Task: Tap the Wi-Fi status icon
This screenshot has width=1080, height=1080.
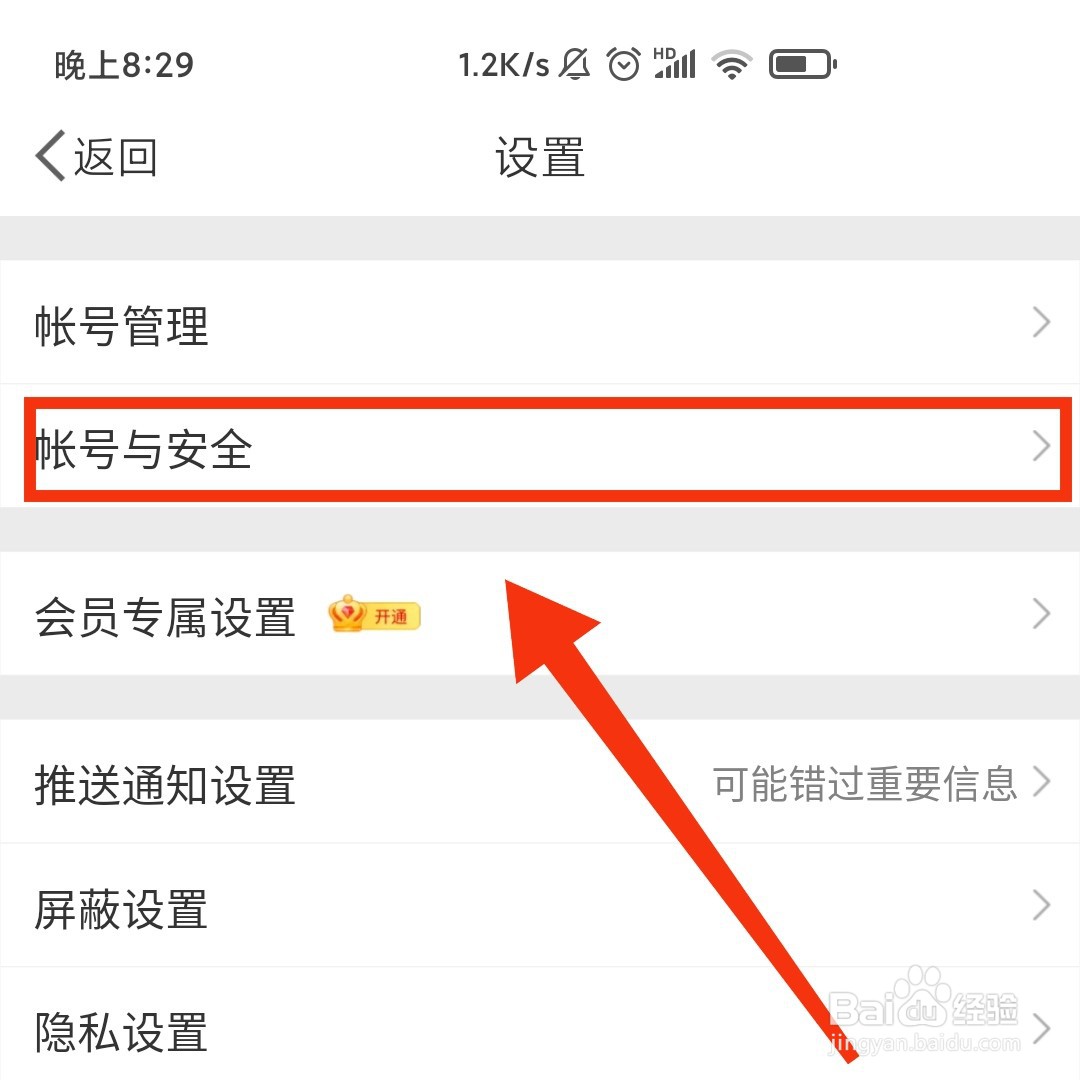Action: (732, 65)
